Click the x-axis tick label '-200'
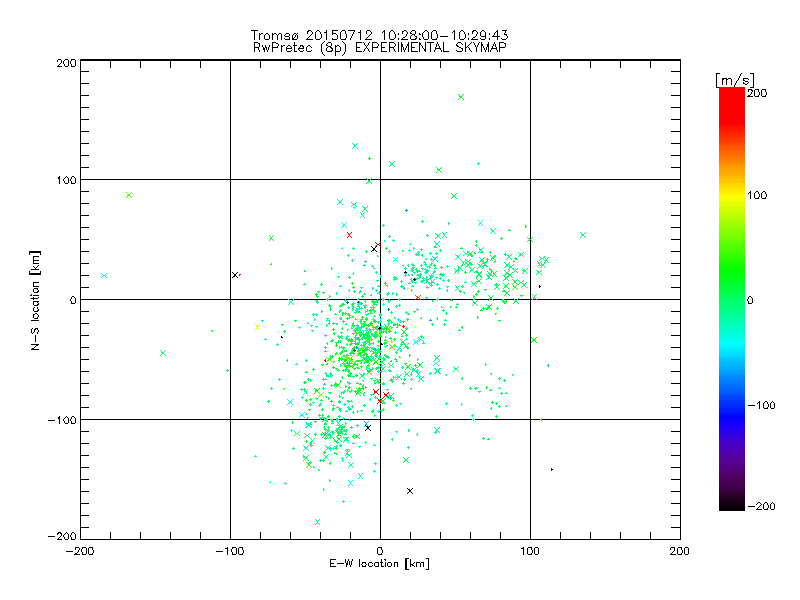The width and height of the screenshot is (800, 600). (80, 551)
